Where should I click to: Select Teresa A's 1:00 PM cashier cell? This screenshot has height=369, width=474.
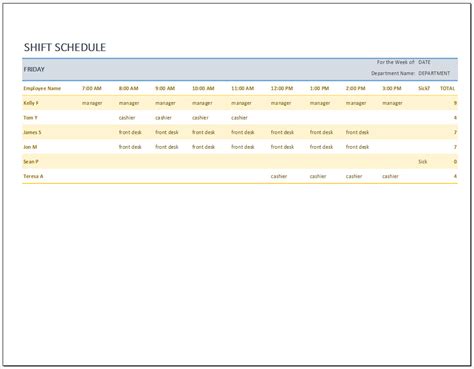point(318,176)
